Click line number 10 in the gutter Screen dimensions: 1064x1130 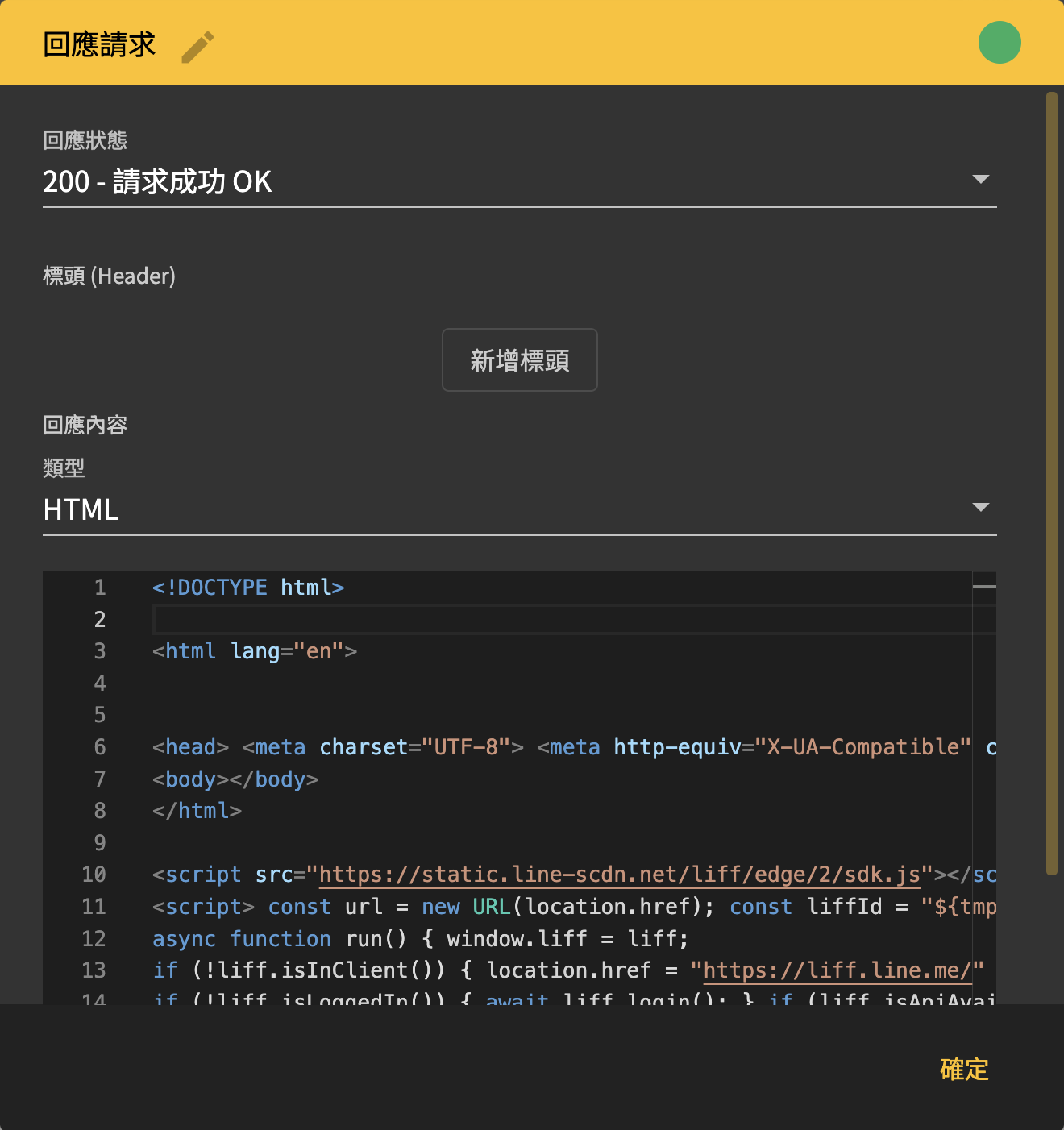pos(94,875)
